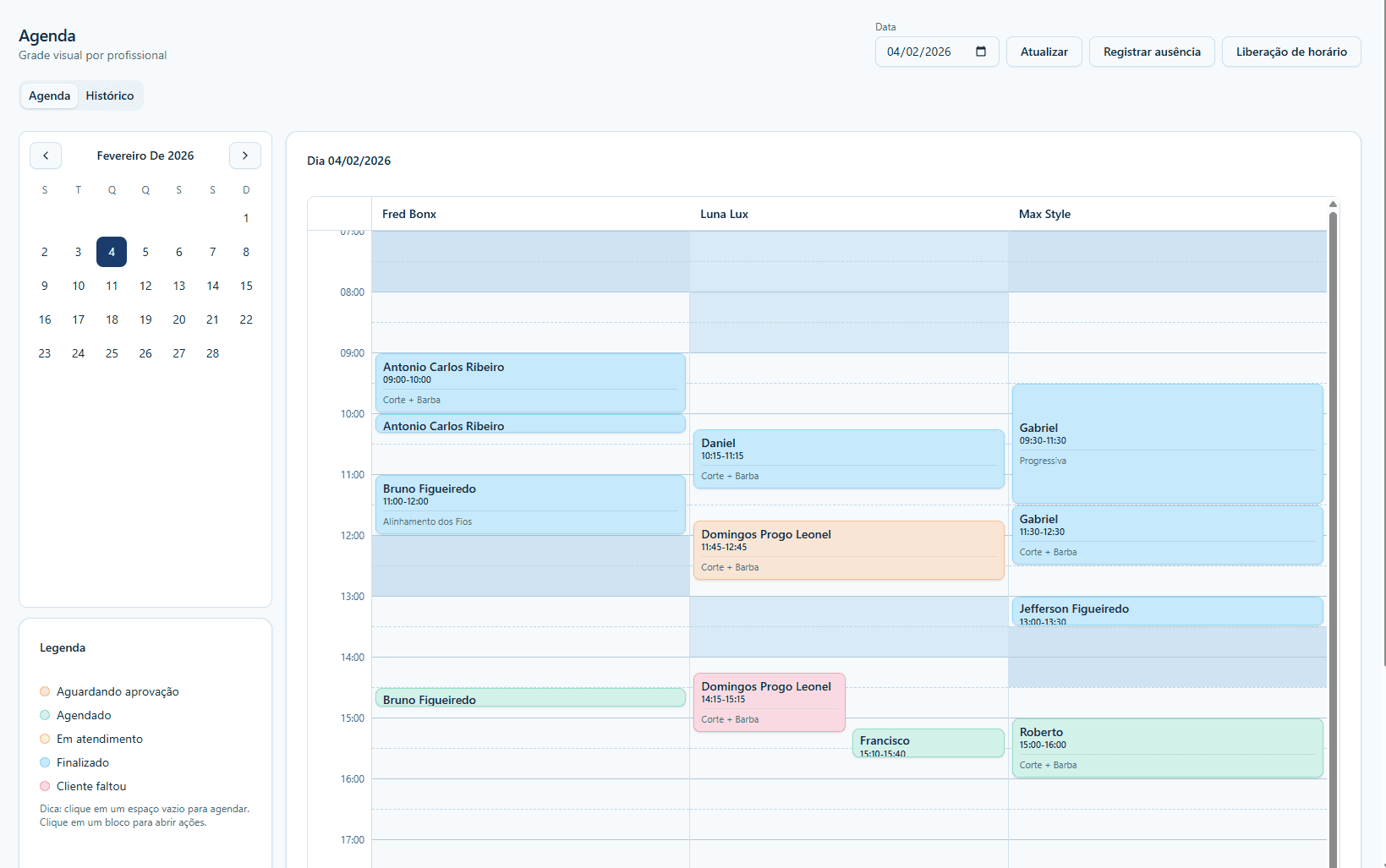Click the left arrow to view January
This screenshot has width=1386, height=868.
45,156
